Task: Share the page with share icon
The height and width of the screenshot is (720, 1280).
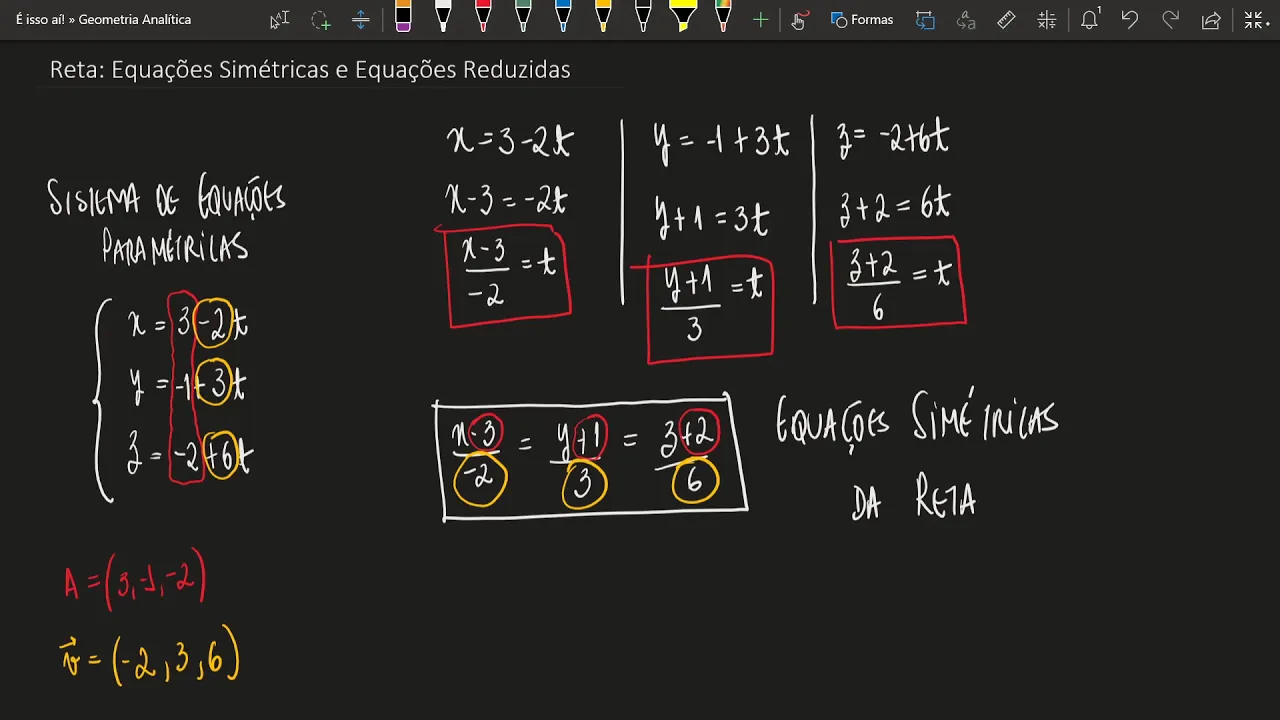Action: click(1211, 19)
